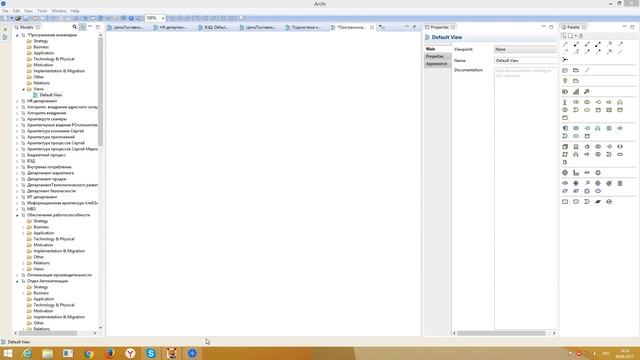The height and width of the screenshot is (360, 640).
Task: Expand the HR департамент model node
Action: click(17, 101)
